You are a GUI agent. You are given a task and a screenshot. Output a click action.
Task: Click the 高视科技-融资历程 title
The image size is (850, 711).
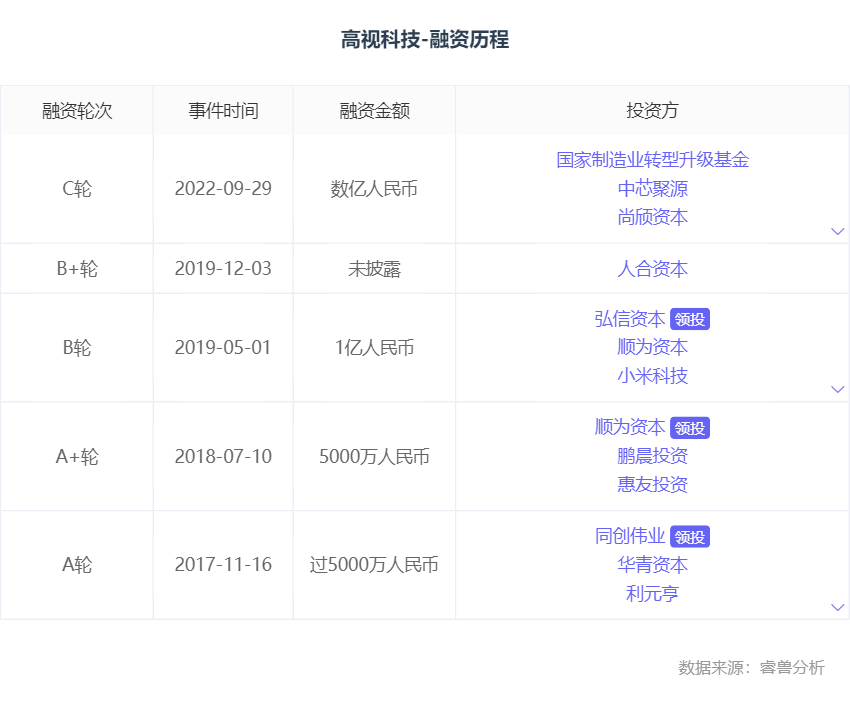click(425, 40)
